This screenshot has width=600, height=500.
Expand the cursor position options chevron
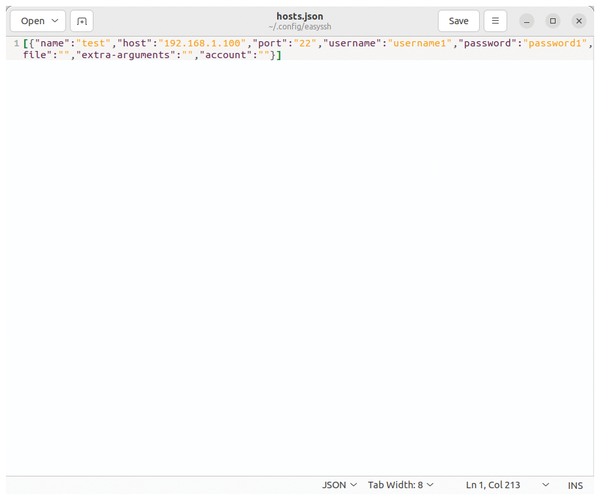click(546, 485)
